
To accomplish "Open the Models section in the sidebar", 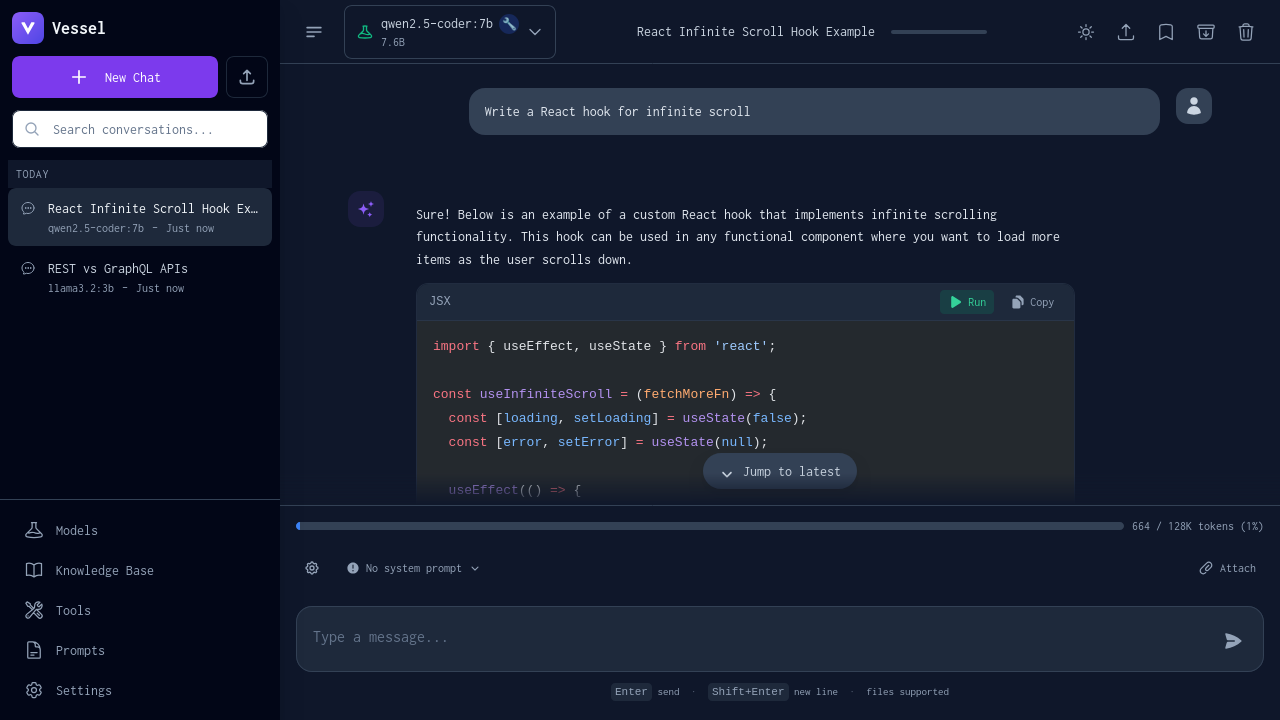I will 76,531.
